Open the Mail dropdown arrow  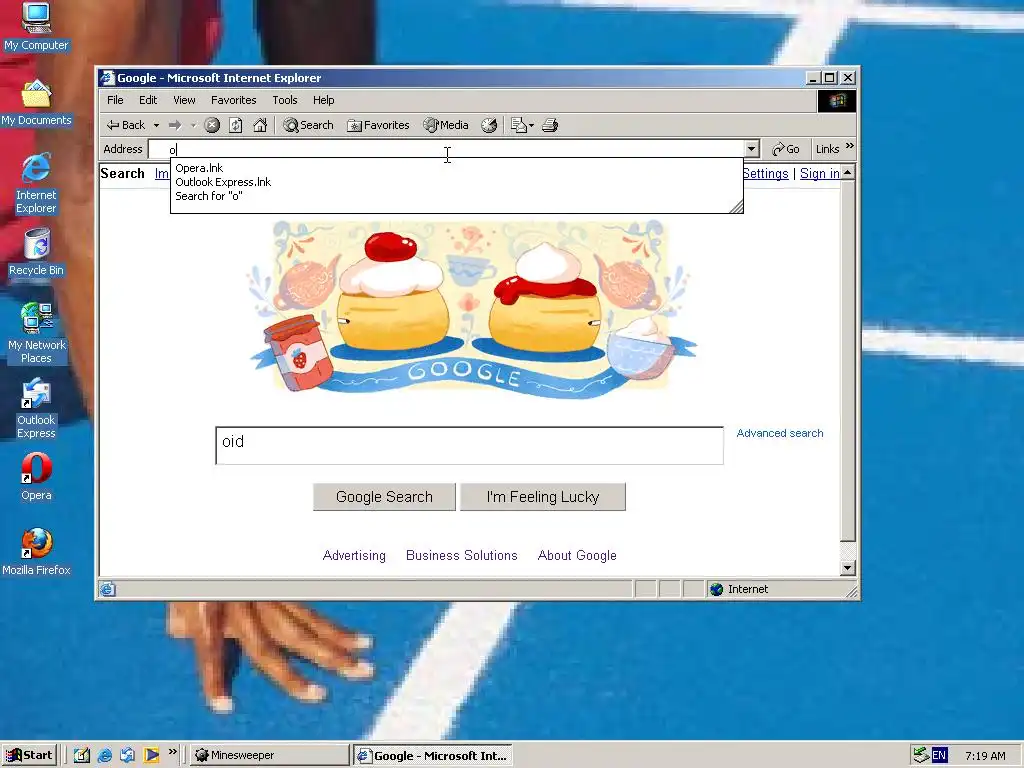coord(532,125)
